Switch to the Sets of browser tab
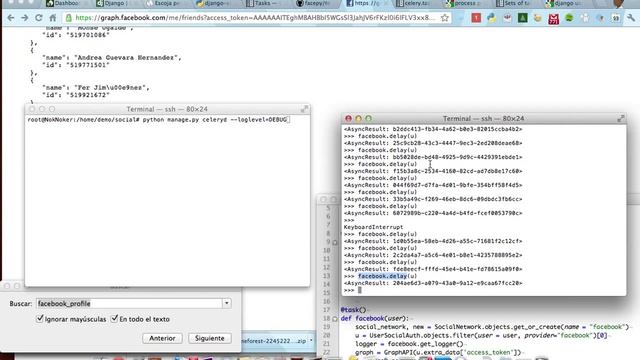This screenshot has height=360, width=640. [x=513, y=4]
